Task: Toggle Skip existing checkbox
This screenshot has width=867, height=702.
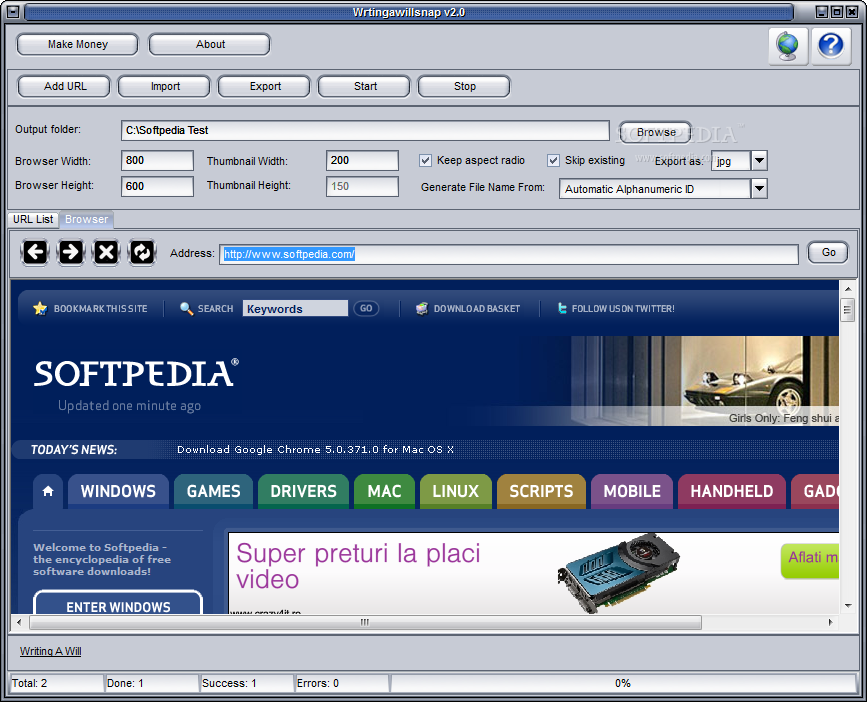Action: click(553, 161)
